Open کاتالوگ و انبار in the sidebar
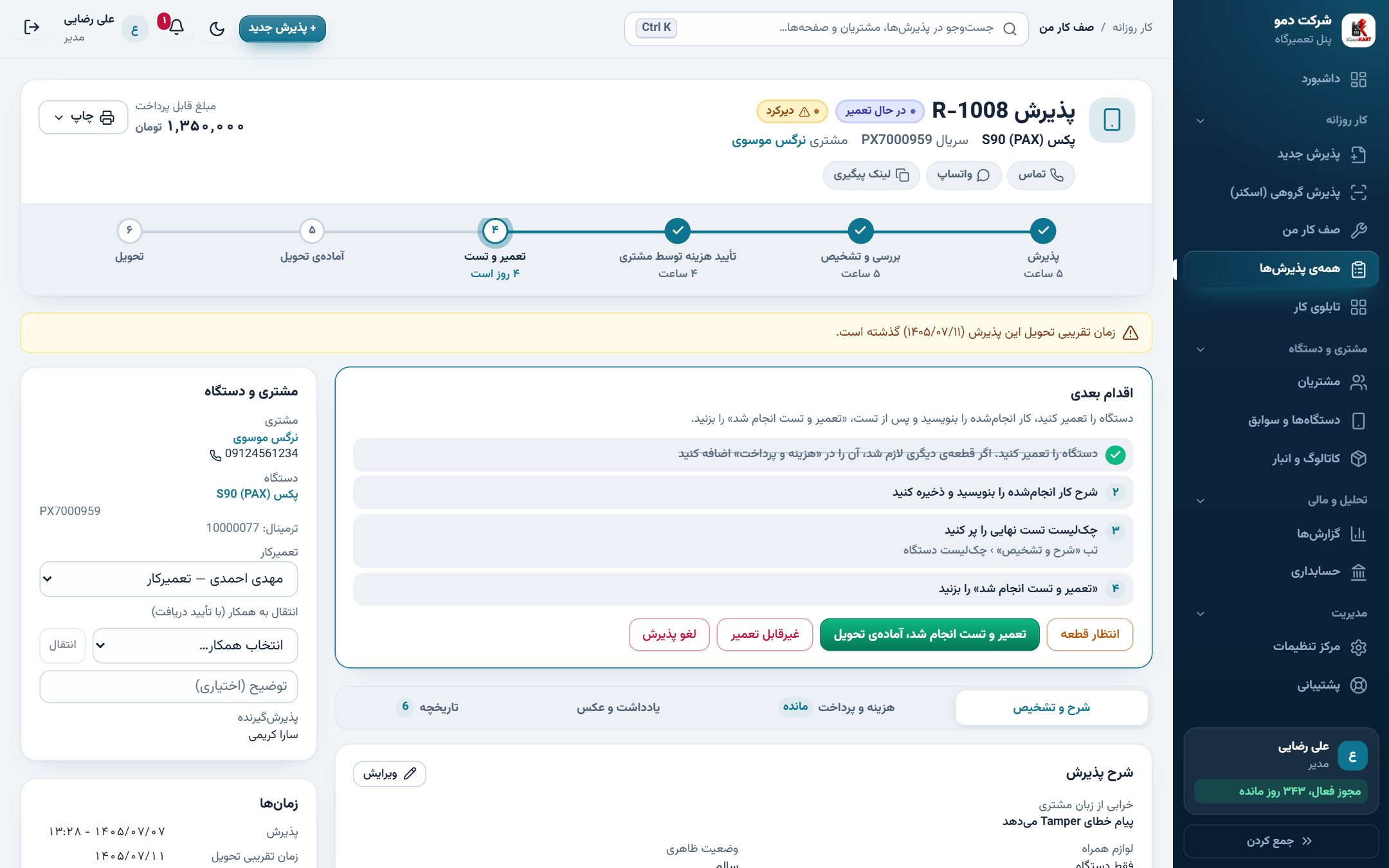 pos(1281,458)
